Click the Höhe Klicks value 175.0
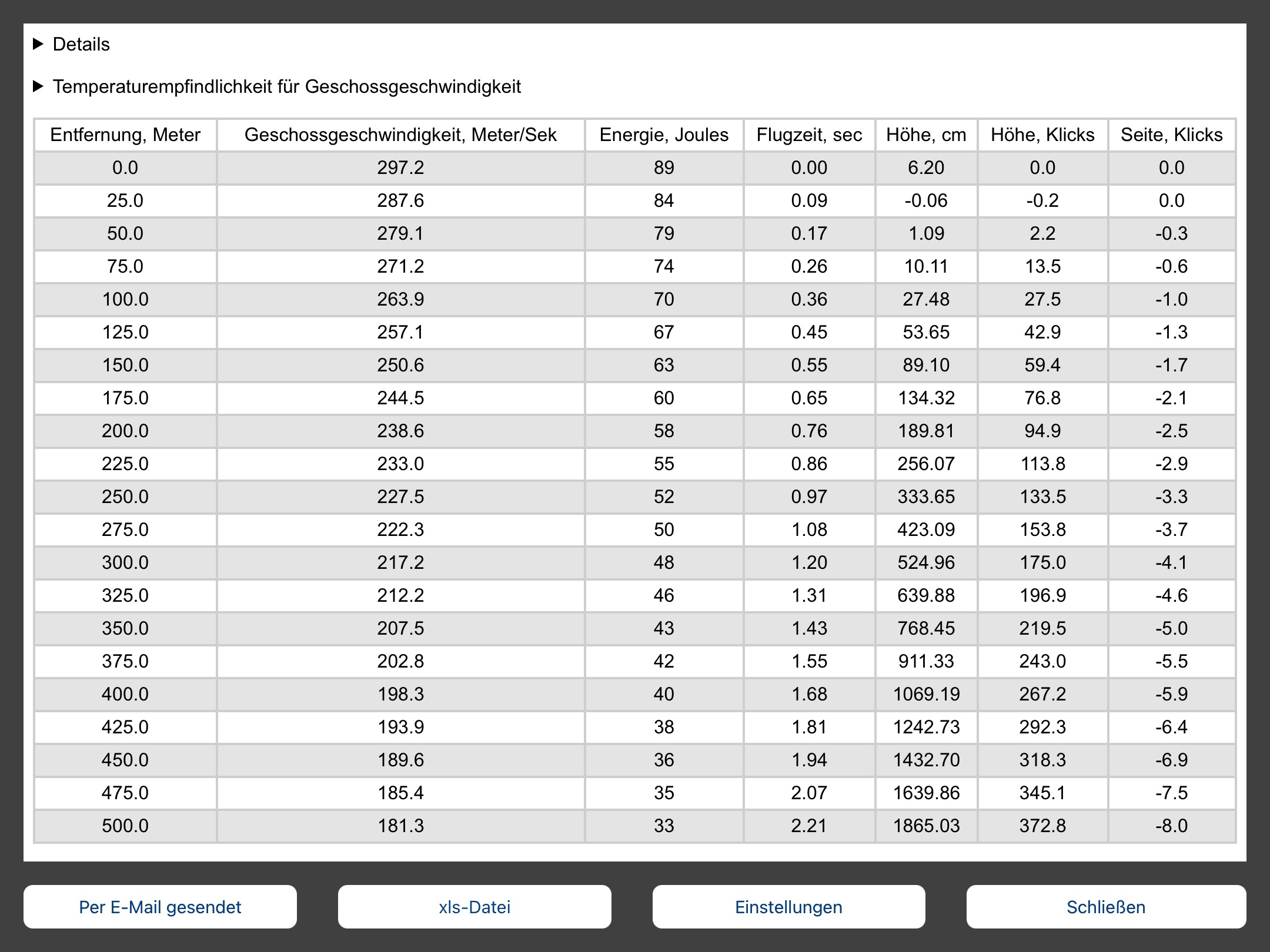The width and height of the screenshot is (1270, 952). (1042, 562)
